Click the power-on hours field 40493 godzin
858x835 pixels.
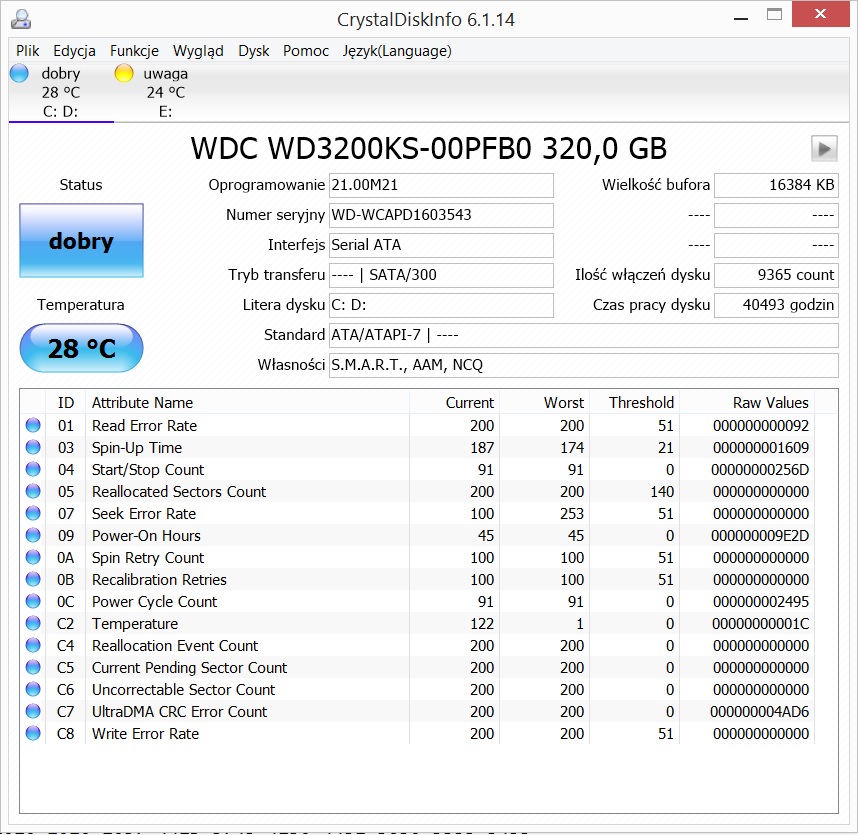(776, 305)
